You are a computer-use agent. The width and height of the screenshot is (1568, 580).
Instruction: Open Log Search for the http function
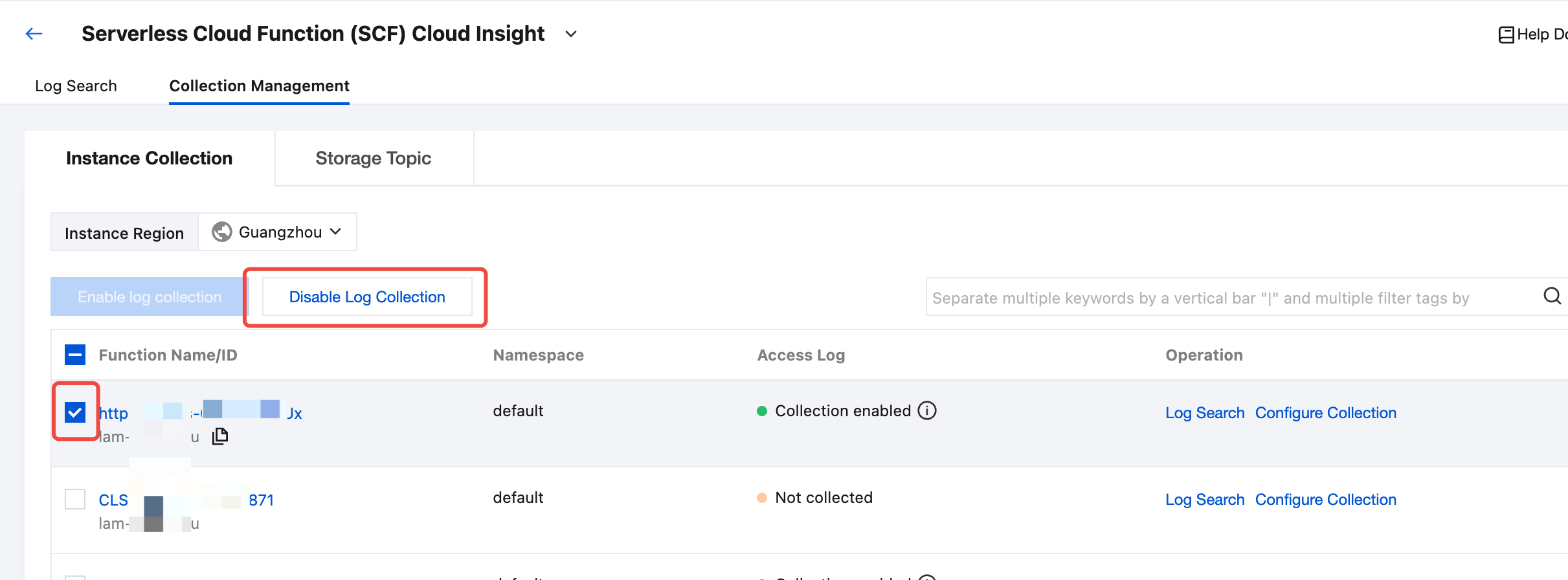point(1204,413)
